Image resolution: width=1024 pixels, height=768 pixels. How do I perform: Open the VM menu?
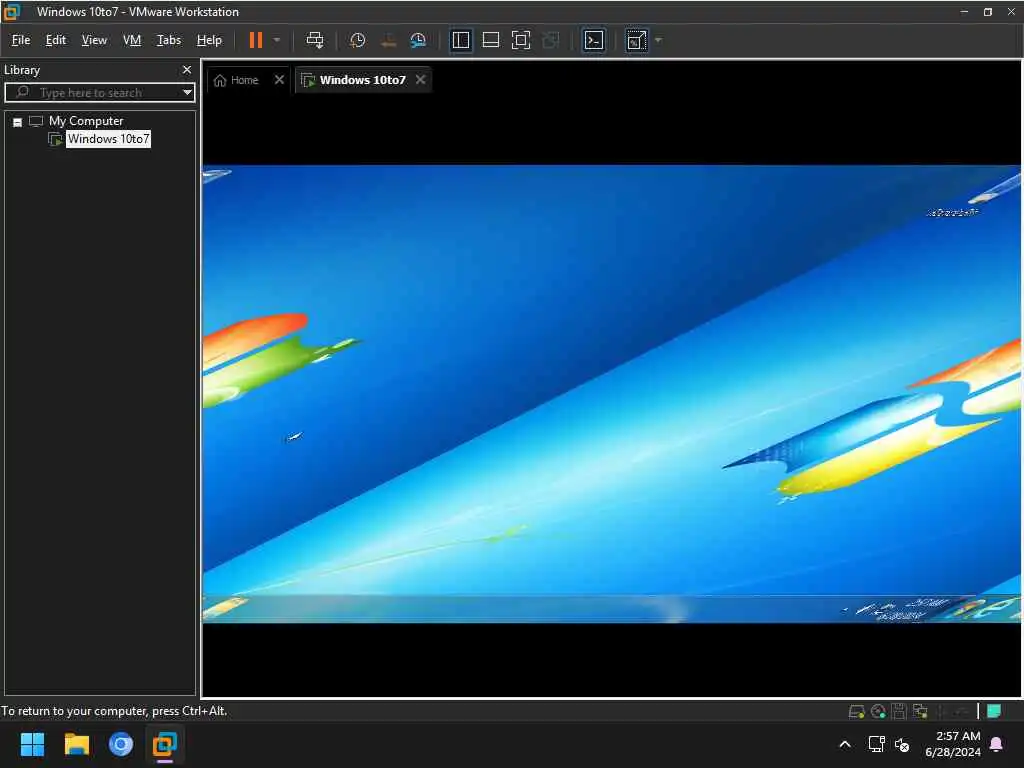132,40
